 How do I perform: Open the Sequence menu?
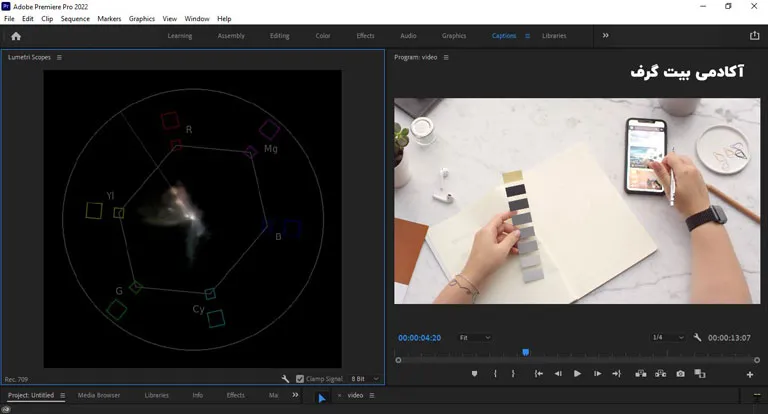[x=75, y=19]
